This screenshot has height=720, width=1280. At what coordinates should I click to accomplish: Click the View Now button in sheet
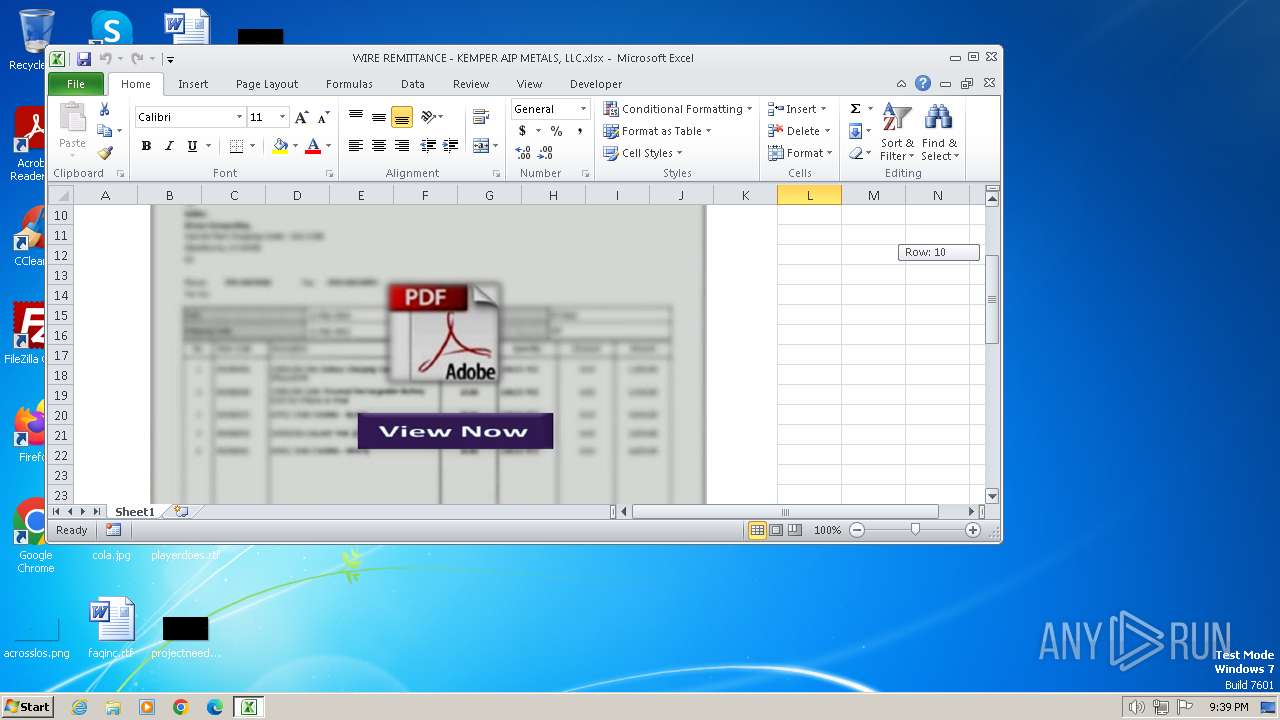(x=455, y=431)
